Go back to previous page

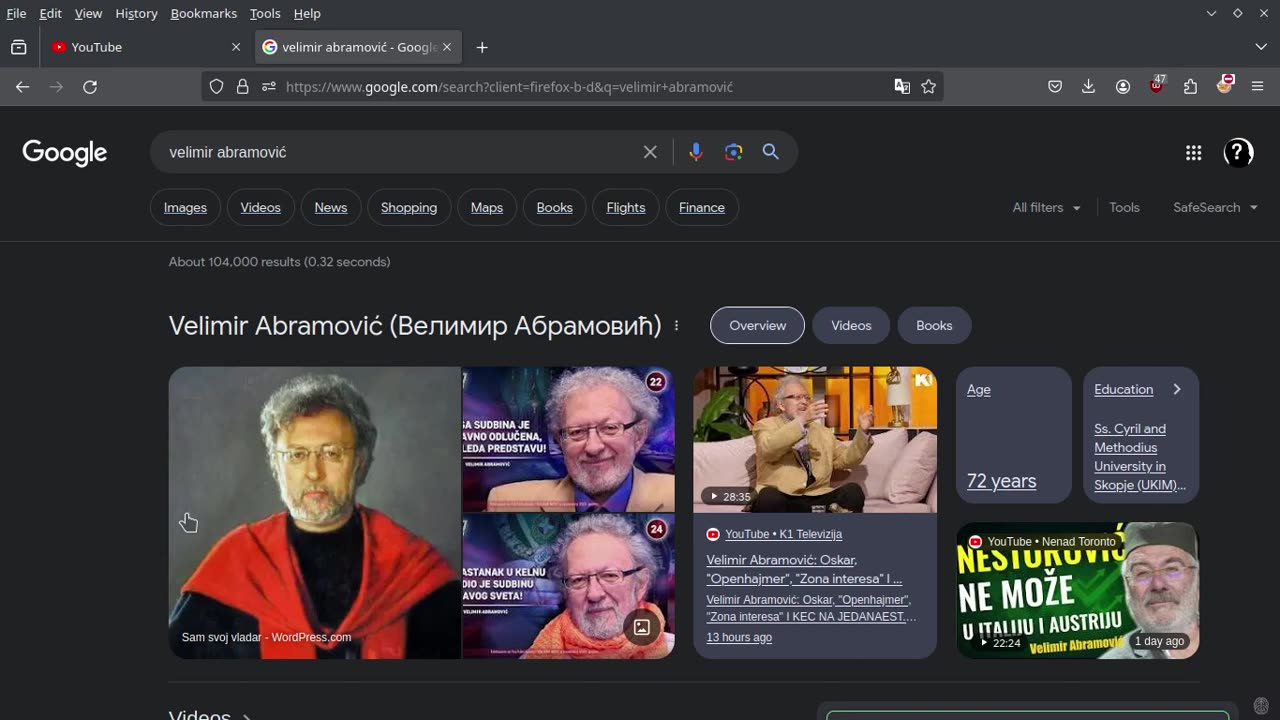coord(22,87)
